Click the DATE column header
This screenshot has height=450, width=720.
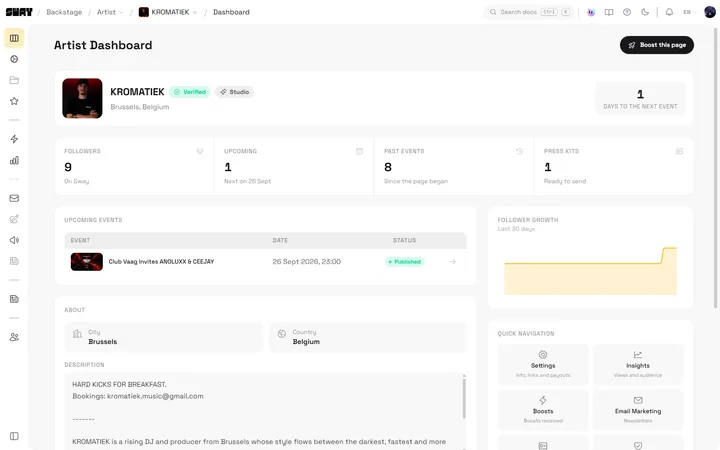pos(280,241)
